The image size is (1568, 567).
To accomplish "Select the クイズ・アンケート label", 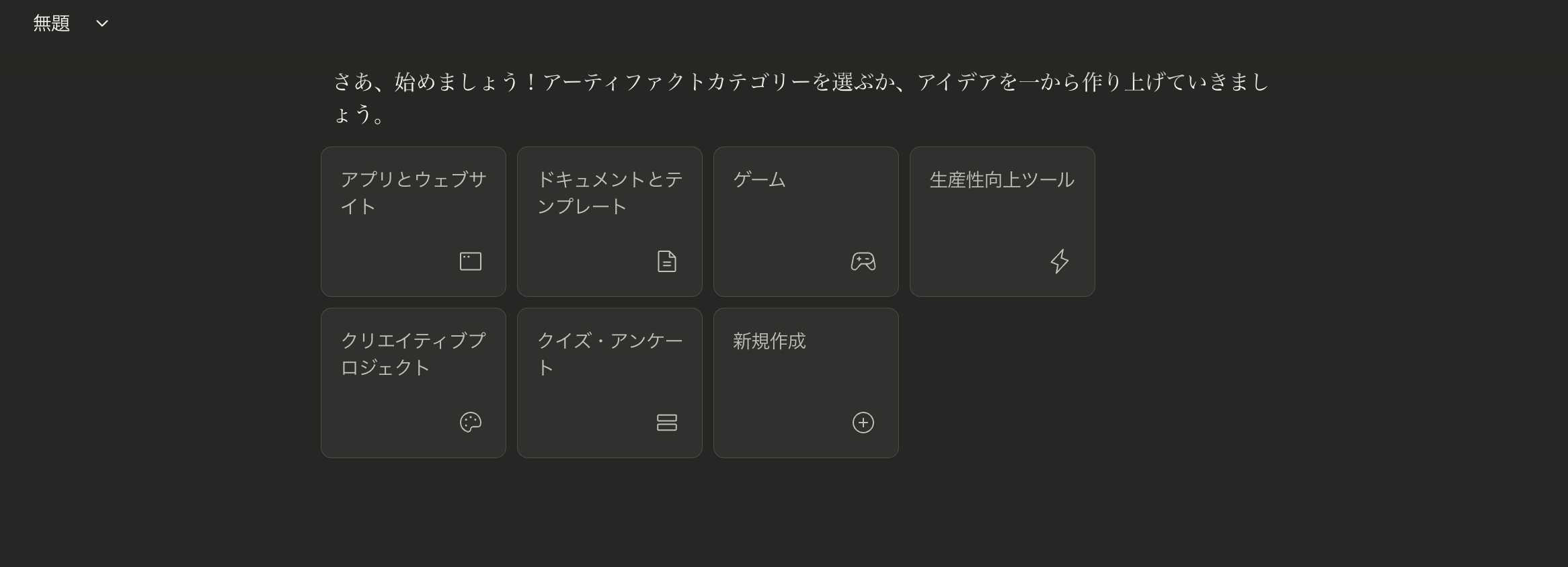I will (x=610, y=354).
